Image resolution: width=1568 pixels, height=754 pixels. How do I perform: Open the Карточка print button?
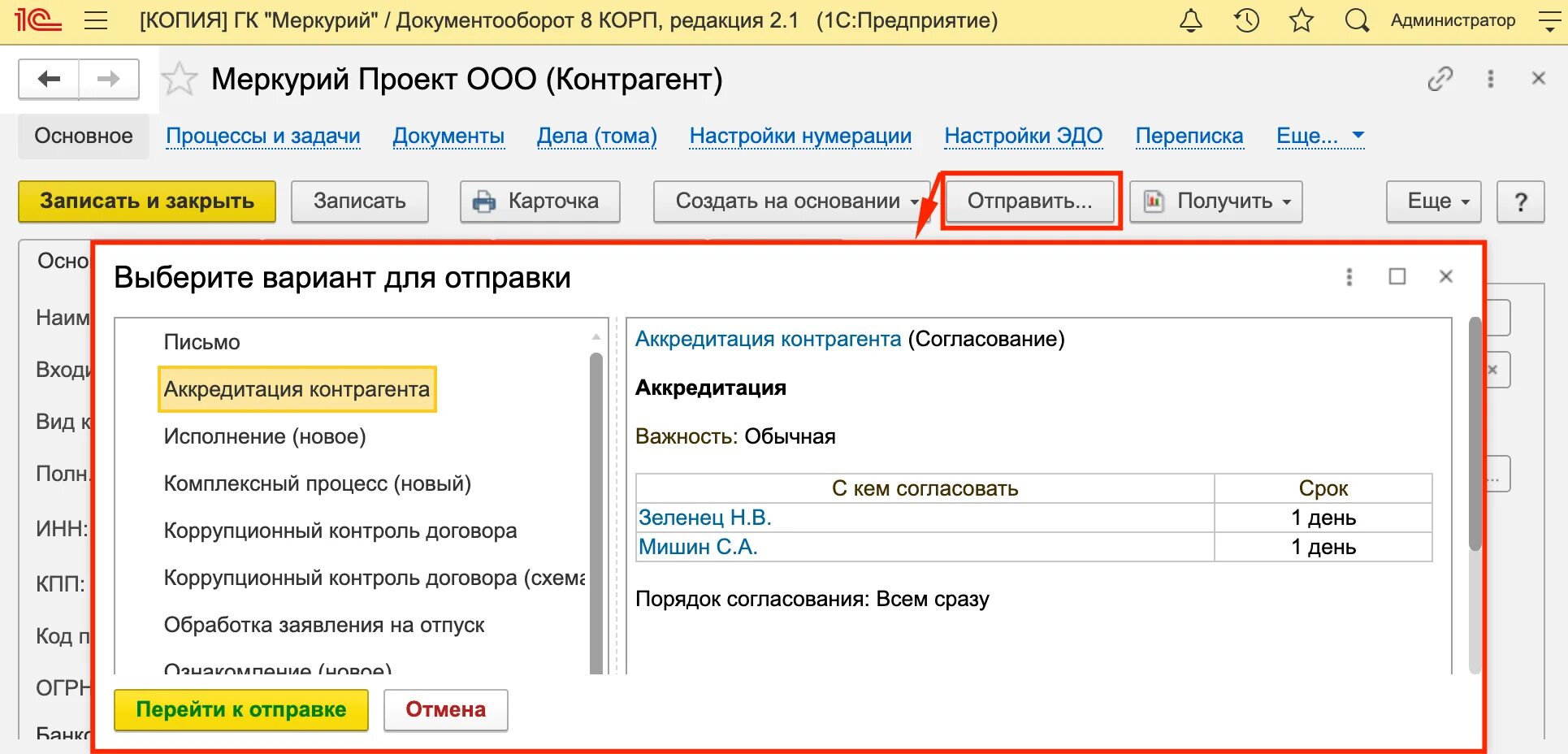tap(540, 201)
